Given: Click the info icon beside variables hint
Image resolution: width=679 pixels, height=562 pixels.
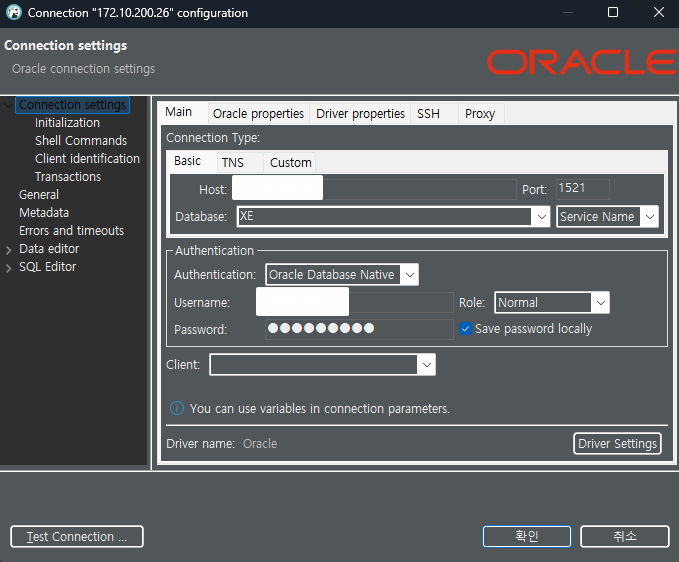Looking at the screenshot, I should coord(177,408).
